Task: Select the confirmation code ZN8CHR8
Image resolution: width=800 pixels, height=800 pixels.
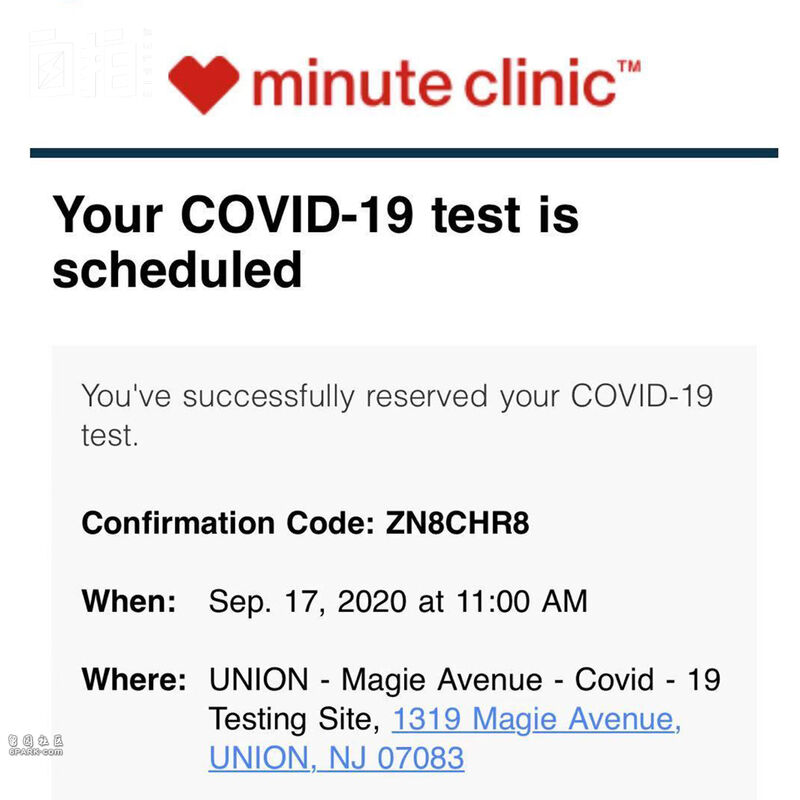Action: 457,522
